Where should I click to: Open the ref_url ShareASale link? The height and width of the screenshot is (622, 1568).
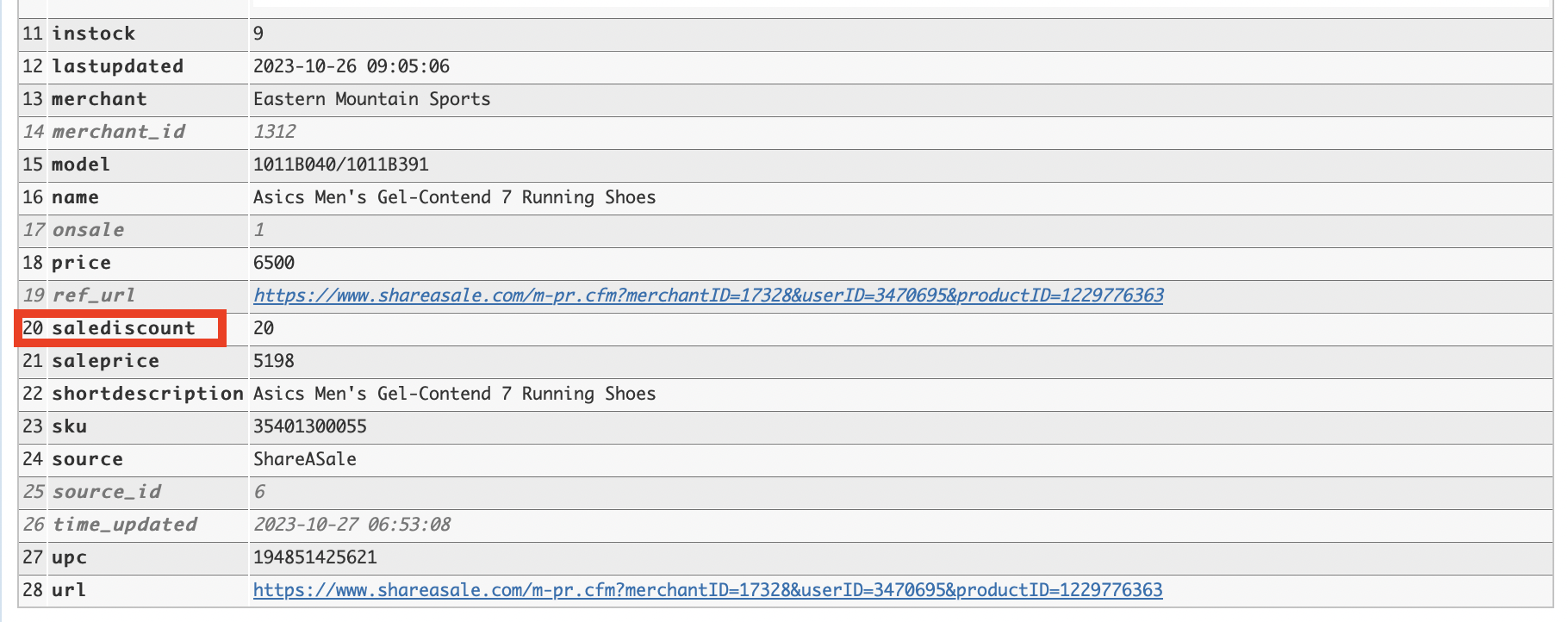[x=708, y=295]
